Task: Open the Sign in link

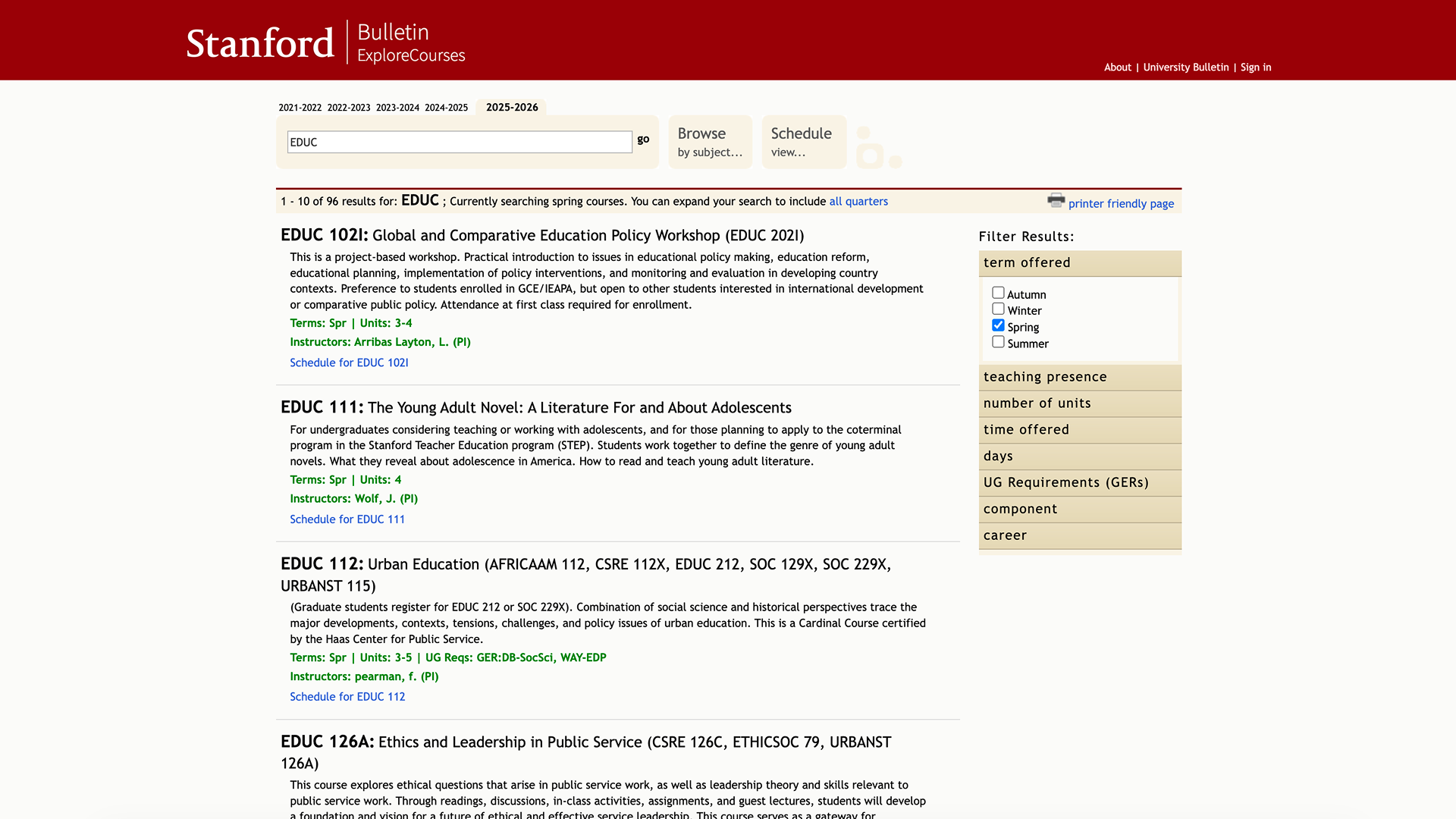Action: point(1256,67)
